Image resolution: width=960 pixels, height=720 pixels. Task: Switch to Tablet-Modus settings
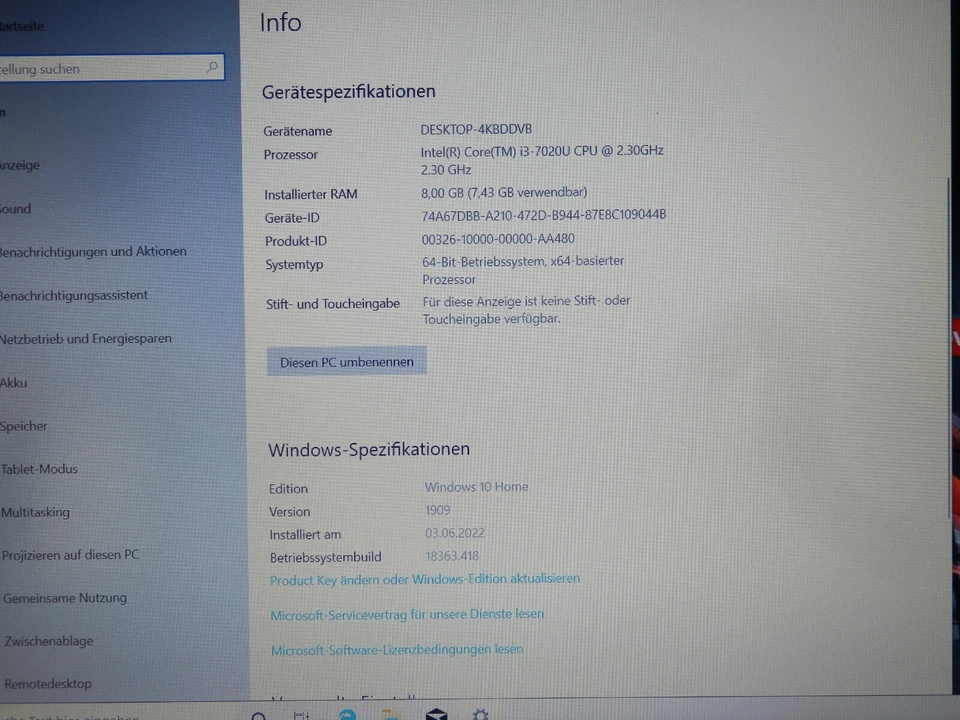39,469
